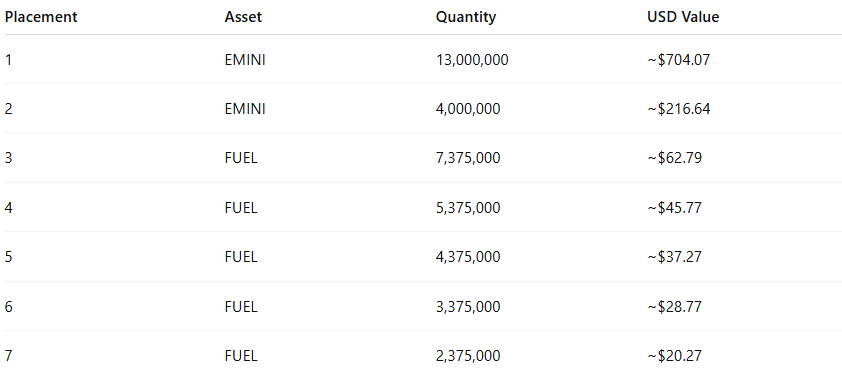Select the 4,000,000 quantity cell
842x378 pixels.
click(x=468, y=109)
